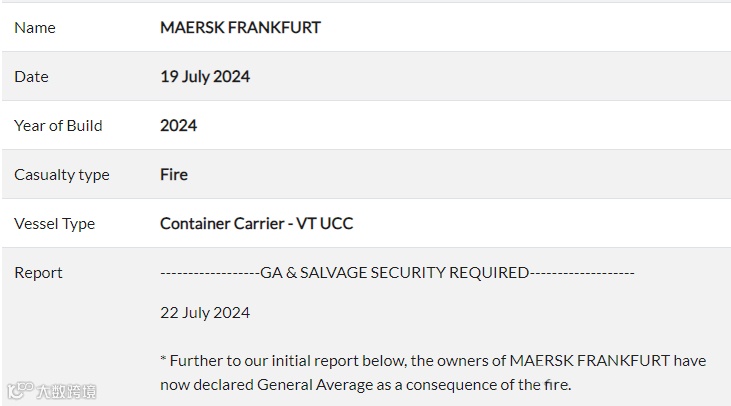The image size is (731, 406).
Task: Click the Casualty type label
Action: (62, 175)
